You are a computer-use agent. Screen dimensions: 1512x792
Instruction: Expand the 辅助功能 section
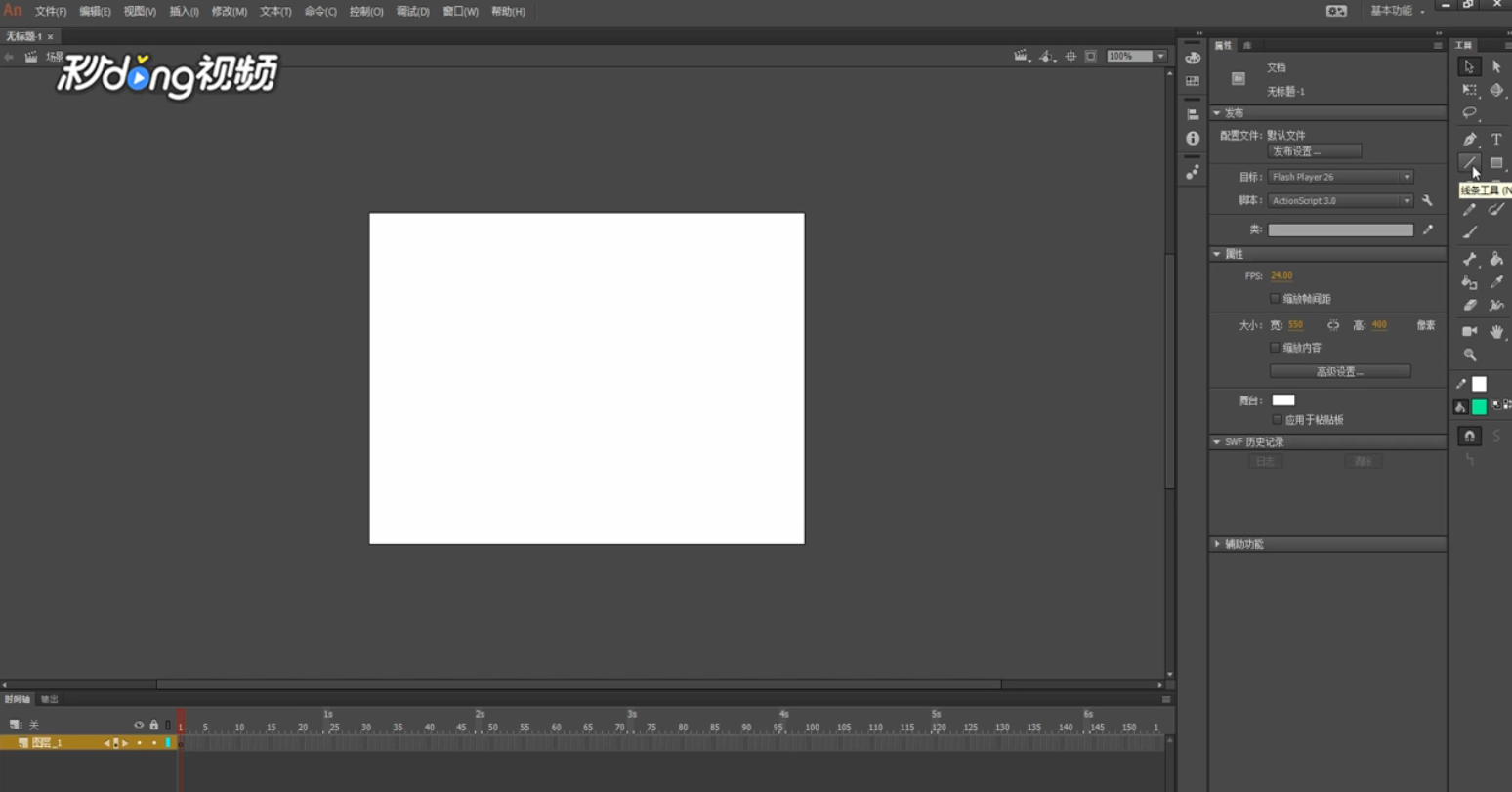(1217, 544)
